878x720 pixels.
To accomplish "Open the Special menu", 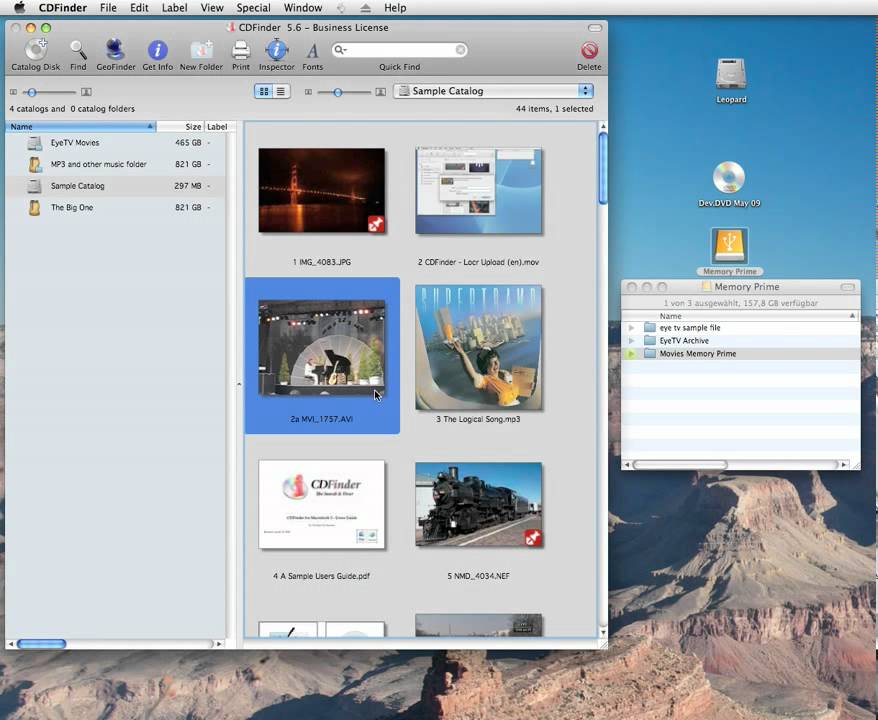I will (253, 8).
